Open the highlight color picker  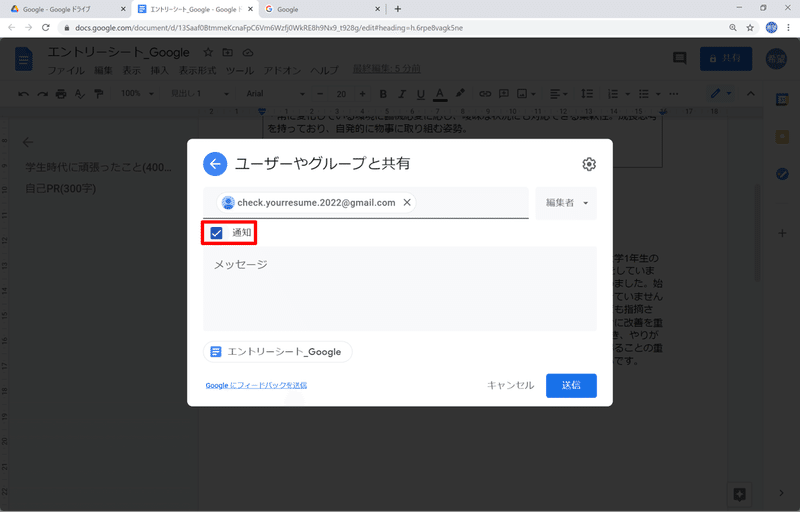(x=460, y=93)
